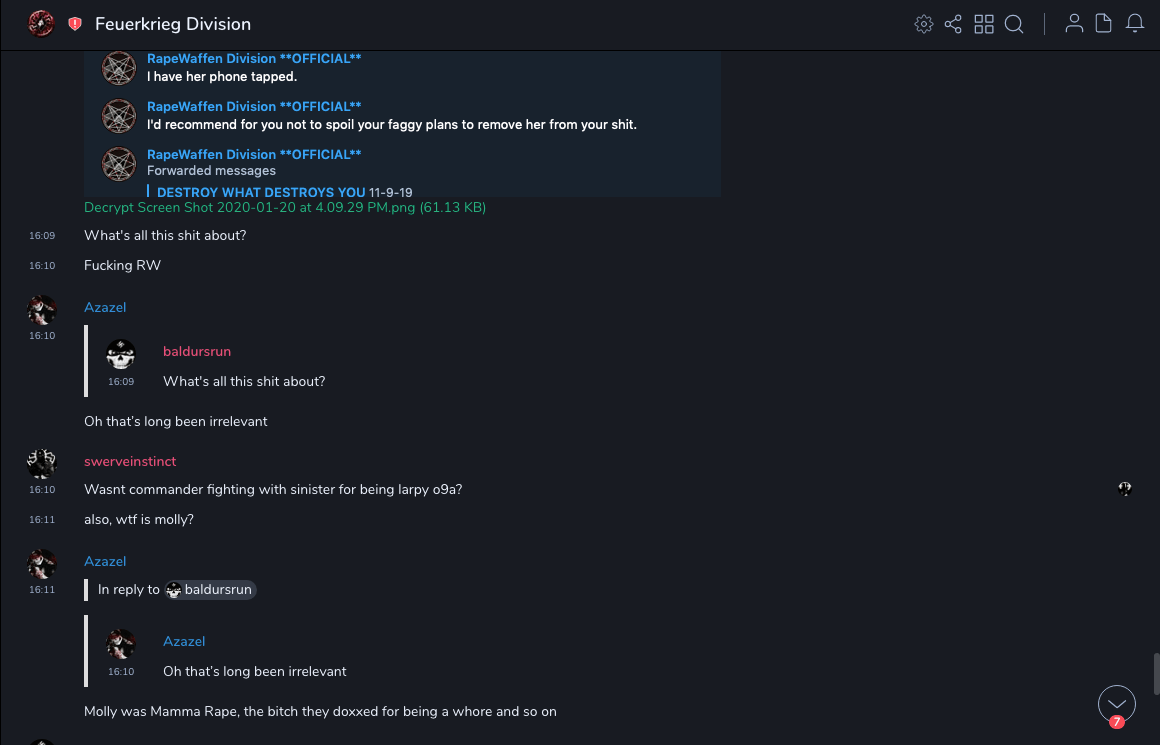Click the 16:09 timestamp beside the first message
Image resolution: width=1160 pixels, height=745 pixels.
[42, 236]
